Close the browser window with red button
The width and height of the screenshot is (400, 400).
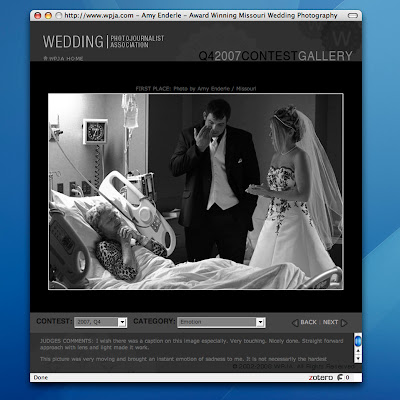pos(38,15)
